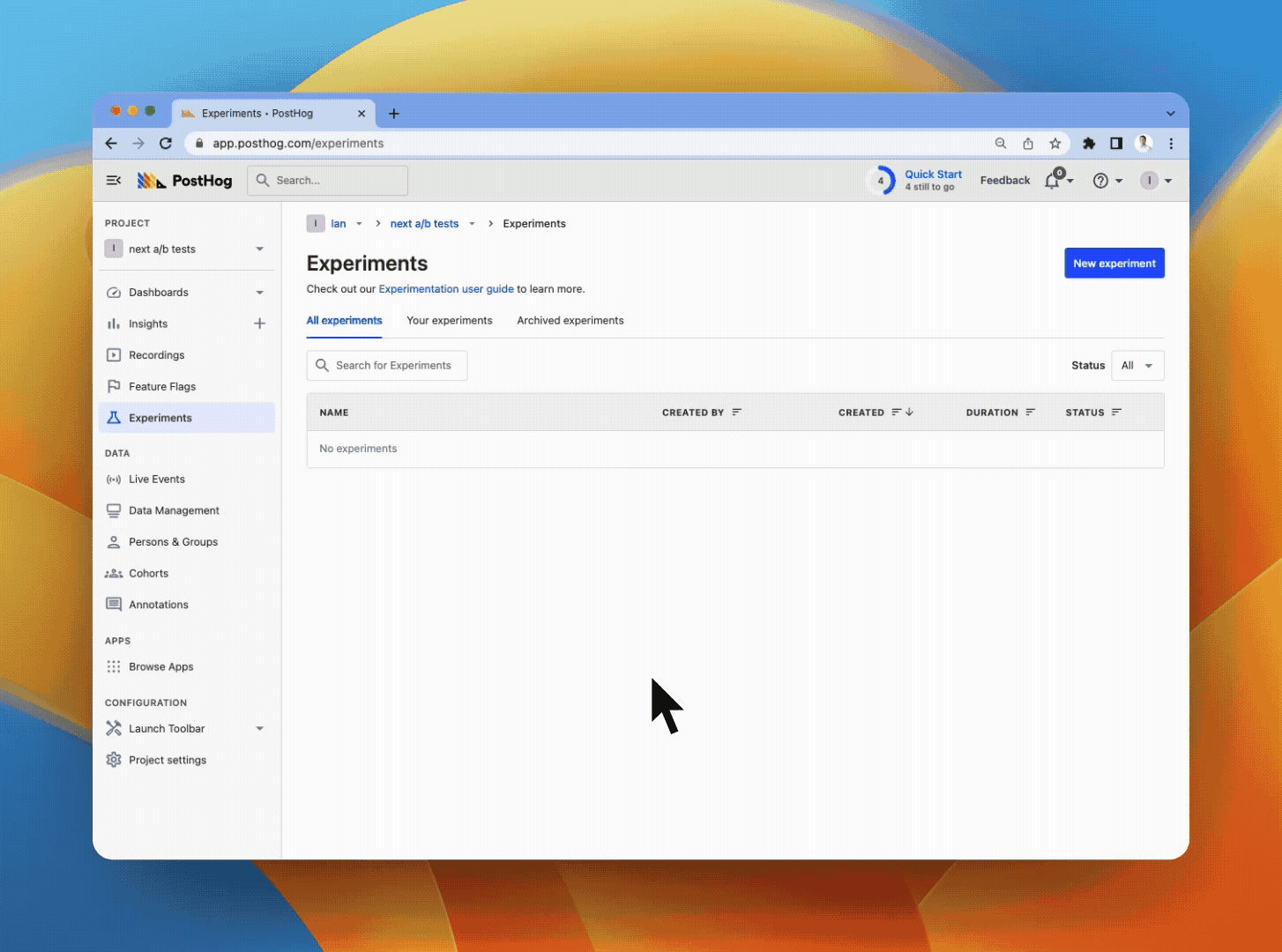Click Chrome extensions puzzle icon

click(1089, 144)
